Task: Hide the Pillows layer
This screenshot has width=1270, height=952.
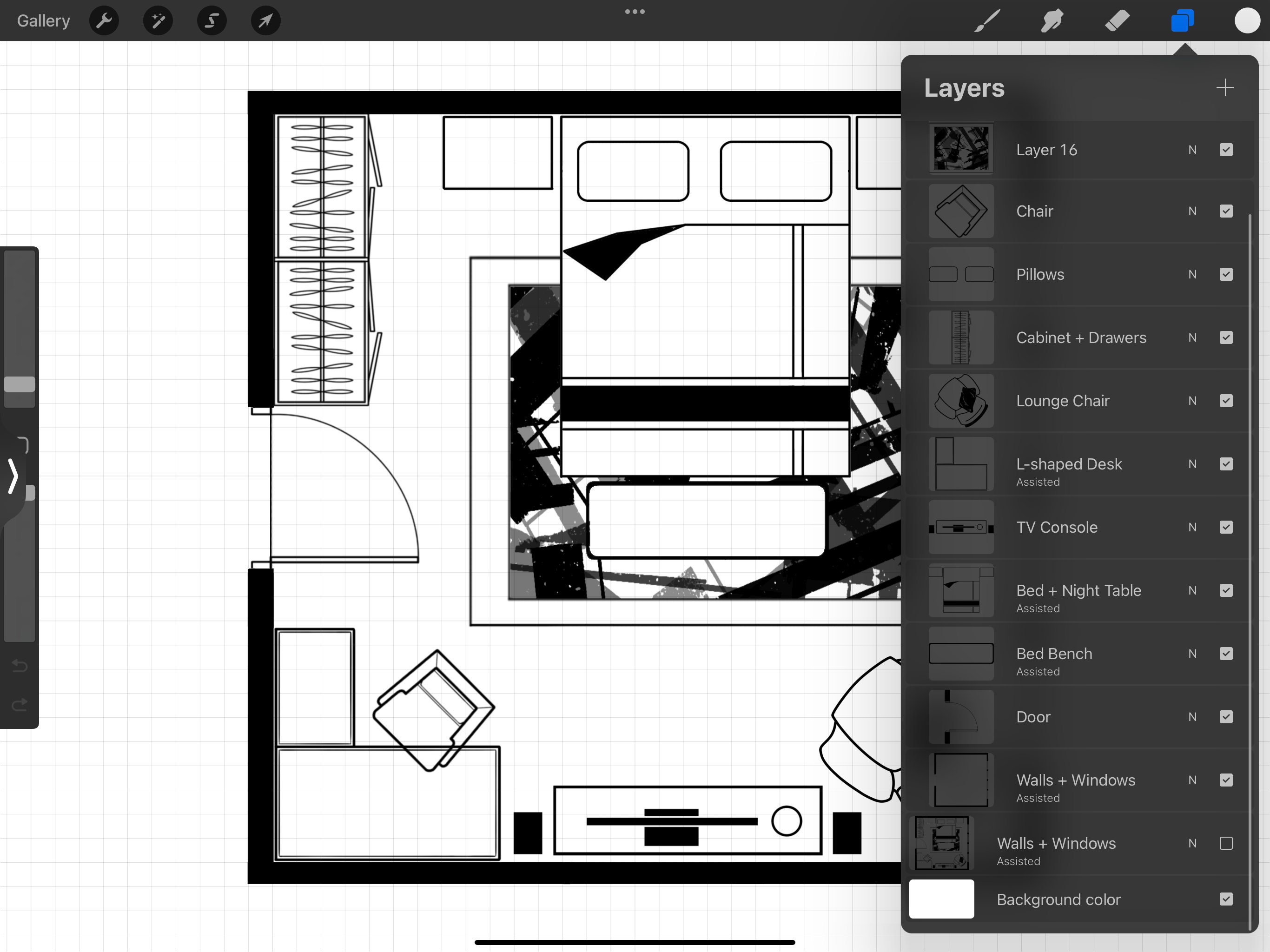Action: tap(1226, 274)
